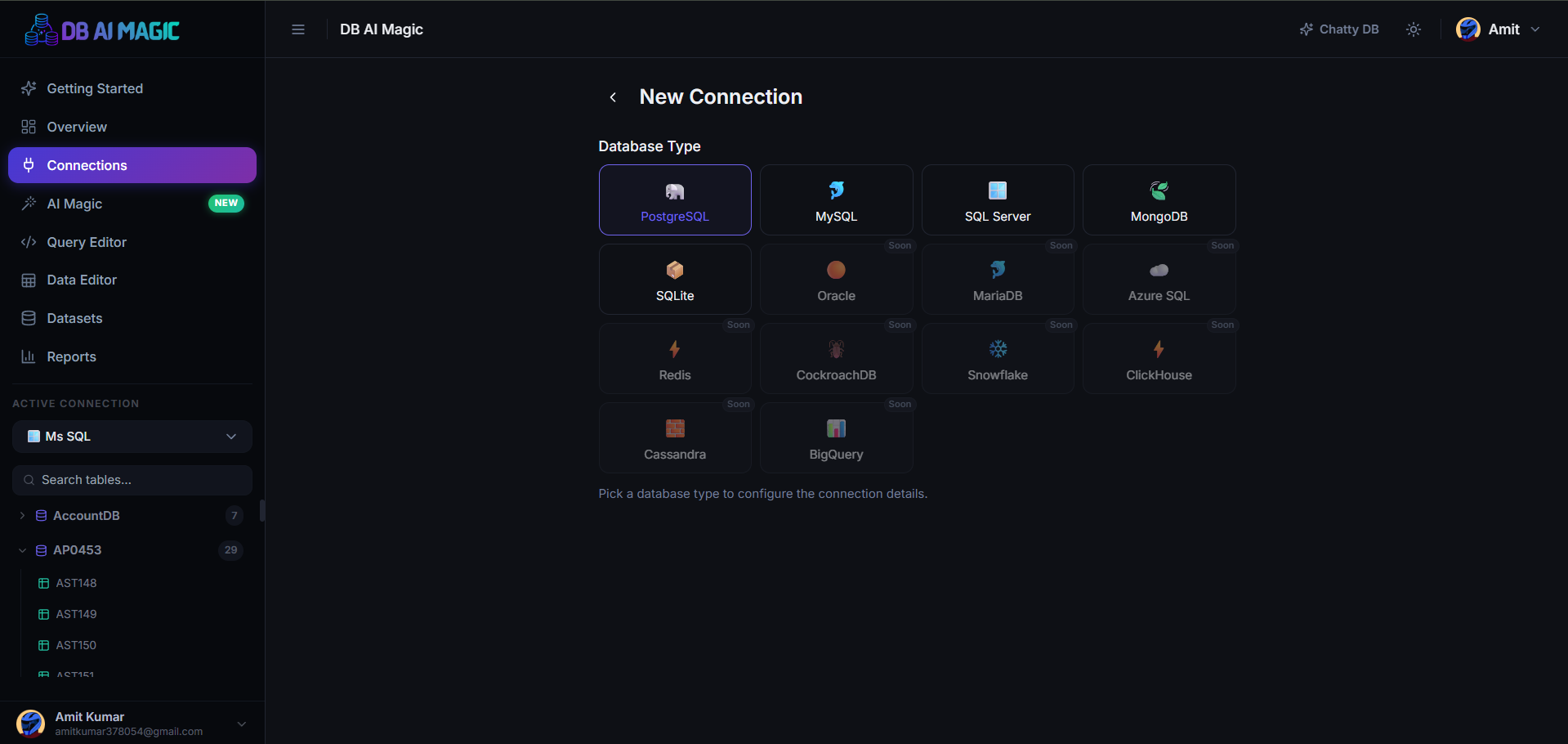Click the Snowflake snowflake icon
The image size is (1568, 744).
998,349
